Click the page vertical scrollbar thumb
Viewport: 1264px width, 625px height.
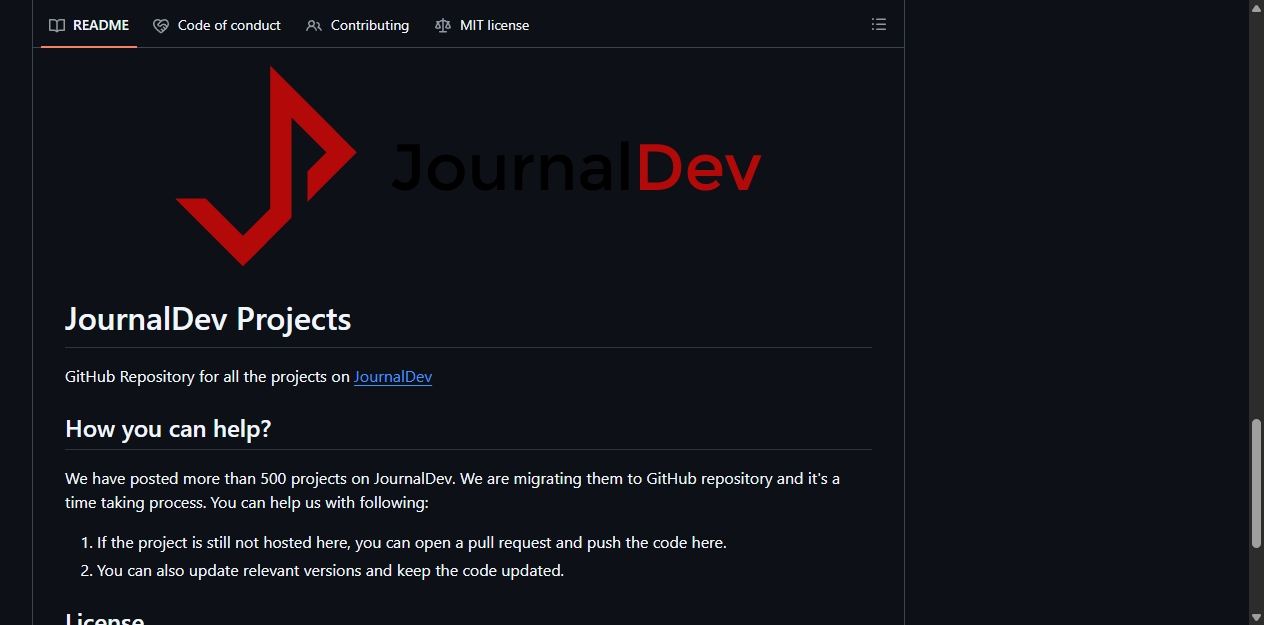pos(1256,484)
